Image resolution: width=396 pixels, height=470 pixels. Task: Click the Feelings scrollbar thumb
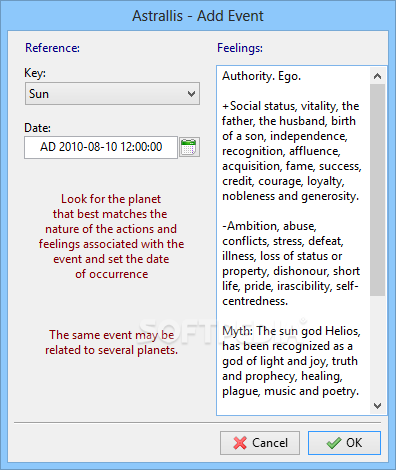(377, 190)
